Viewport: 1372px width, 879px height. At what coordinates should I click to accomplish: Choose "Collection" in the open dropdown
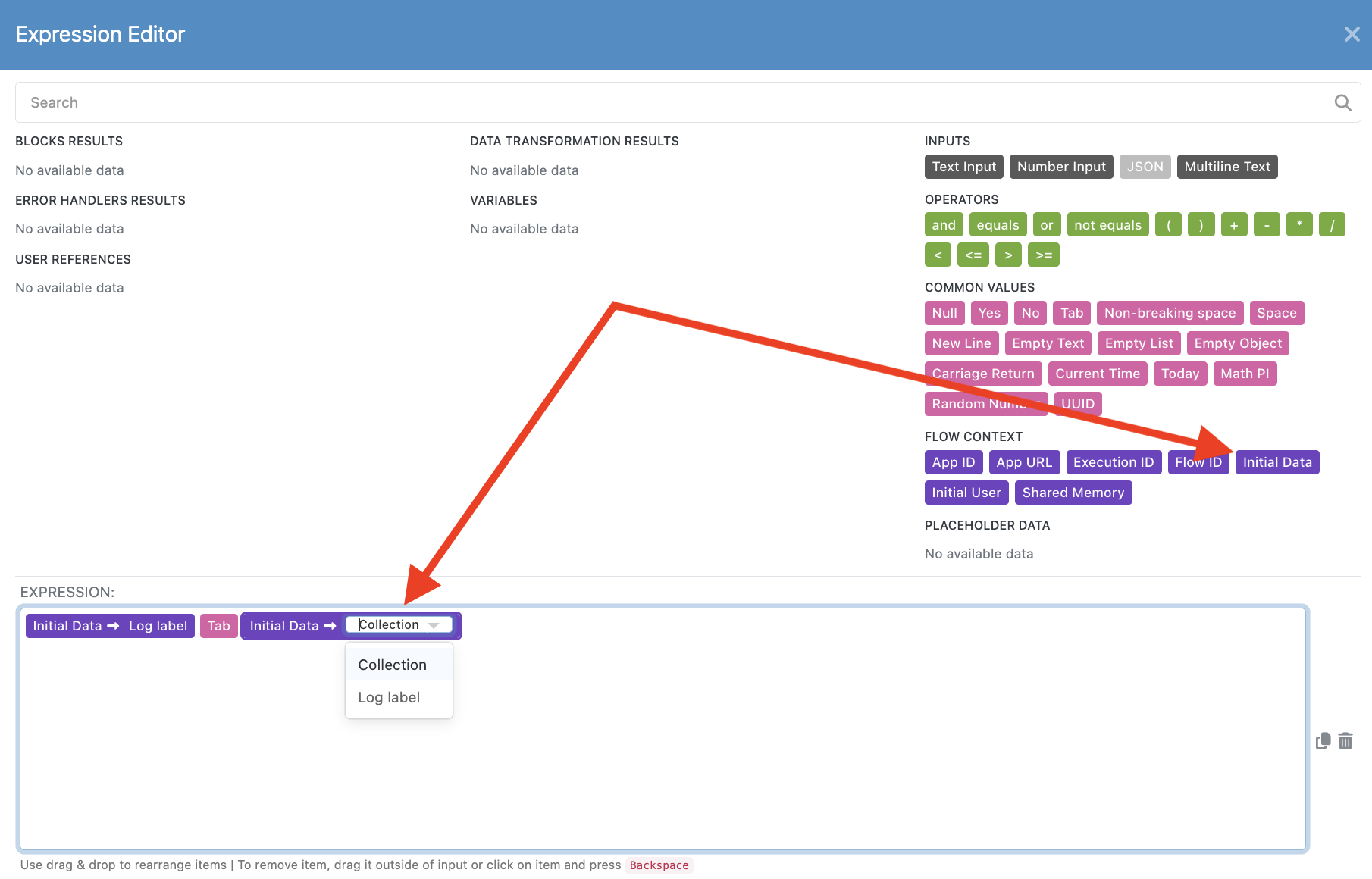[391, 664]
